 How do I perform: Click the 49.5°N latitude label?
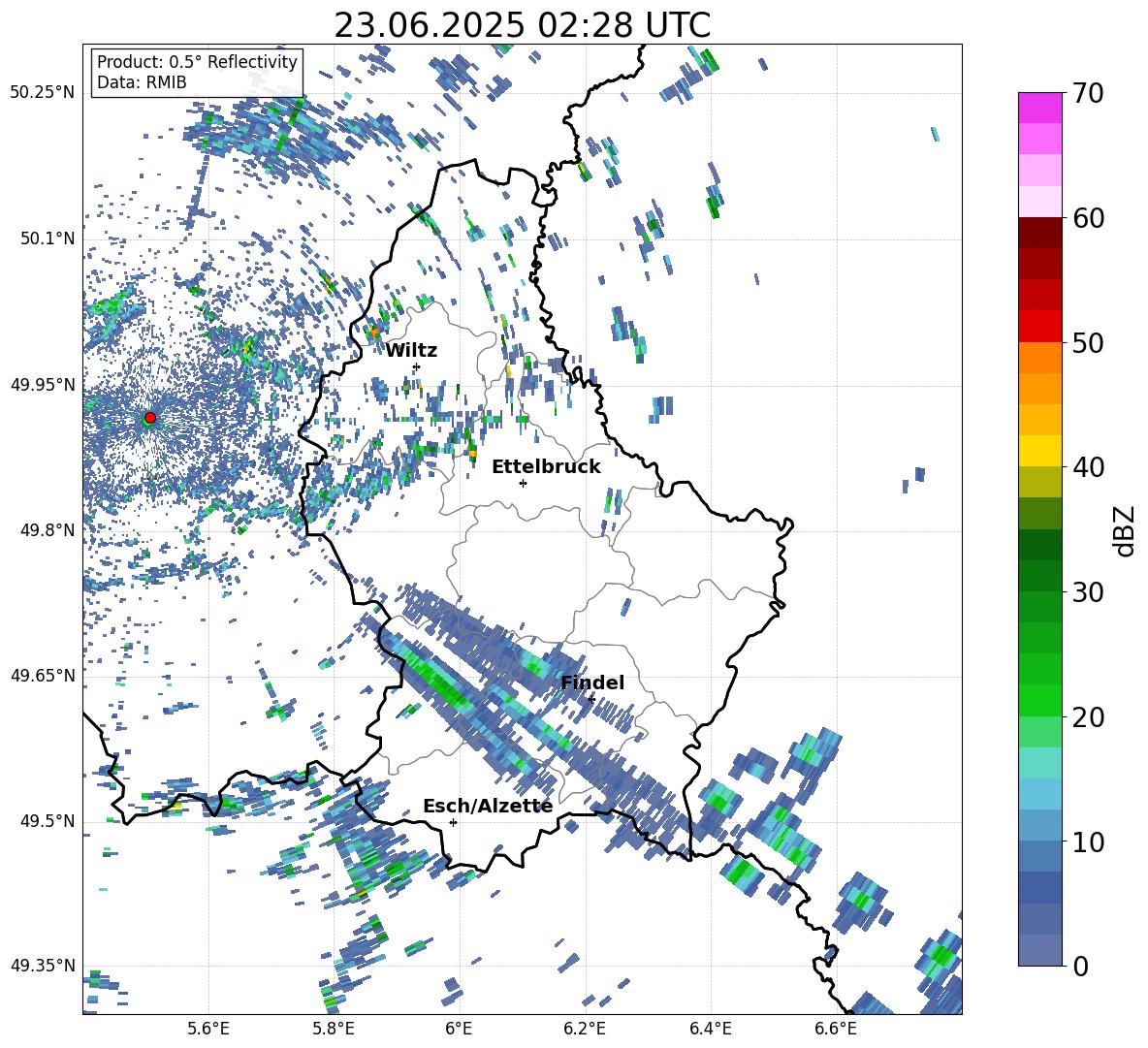coord(47,821)
